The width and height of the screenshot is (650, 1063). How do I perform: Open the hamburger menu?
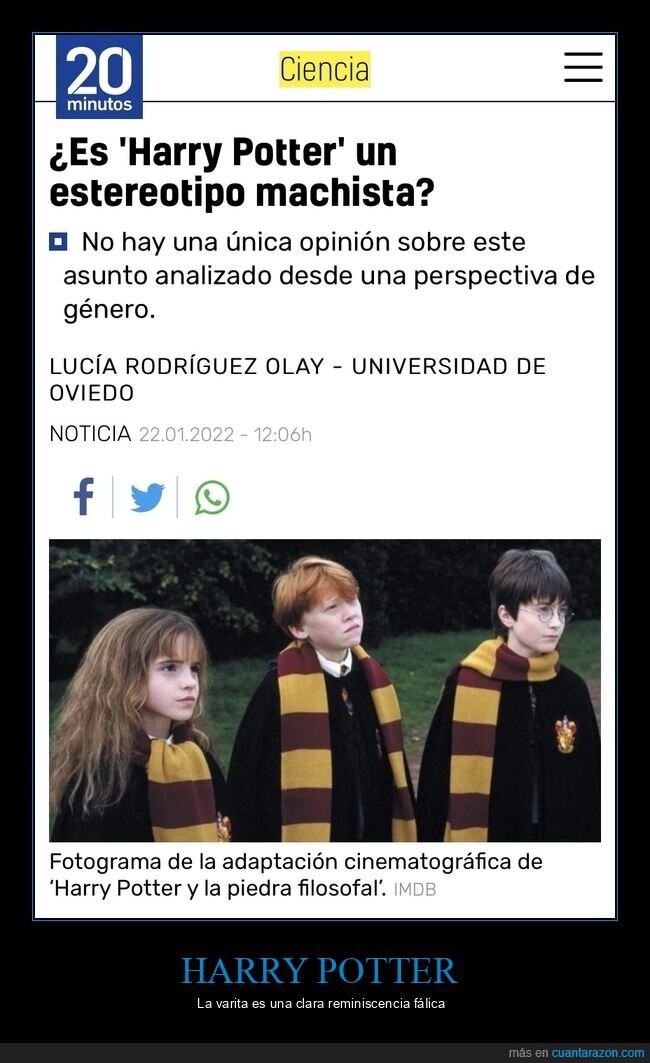[x=583, y=67]
